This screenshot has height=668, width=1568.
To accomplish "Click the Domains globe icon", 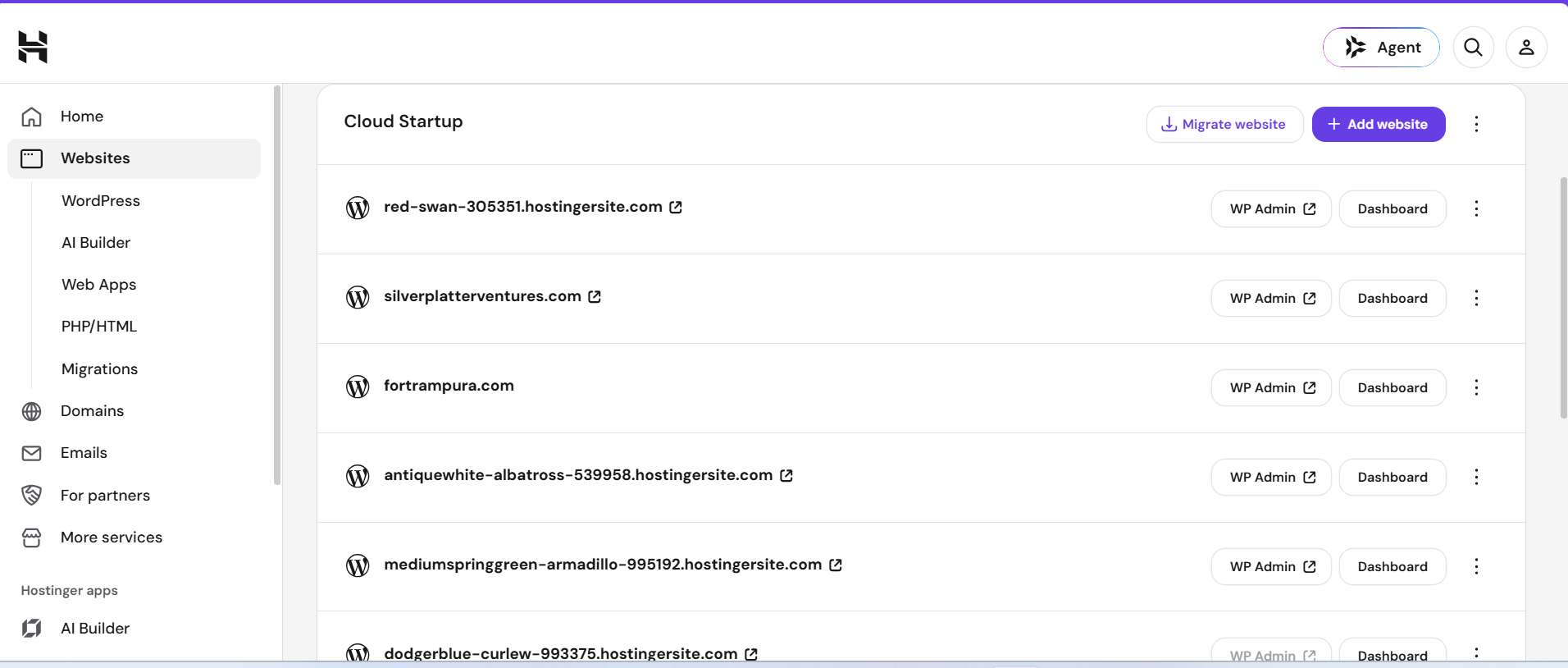I will [31, 411].
